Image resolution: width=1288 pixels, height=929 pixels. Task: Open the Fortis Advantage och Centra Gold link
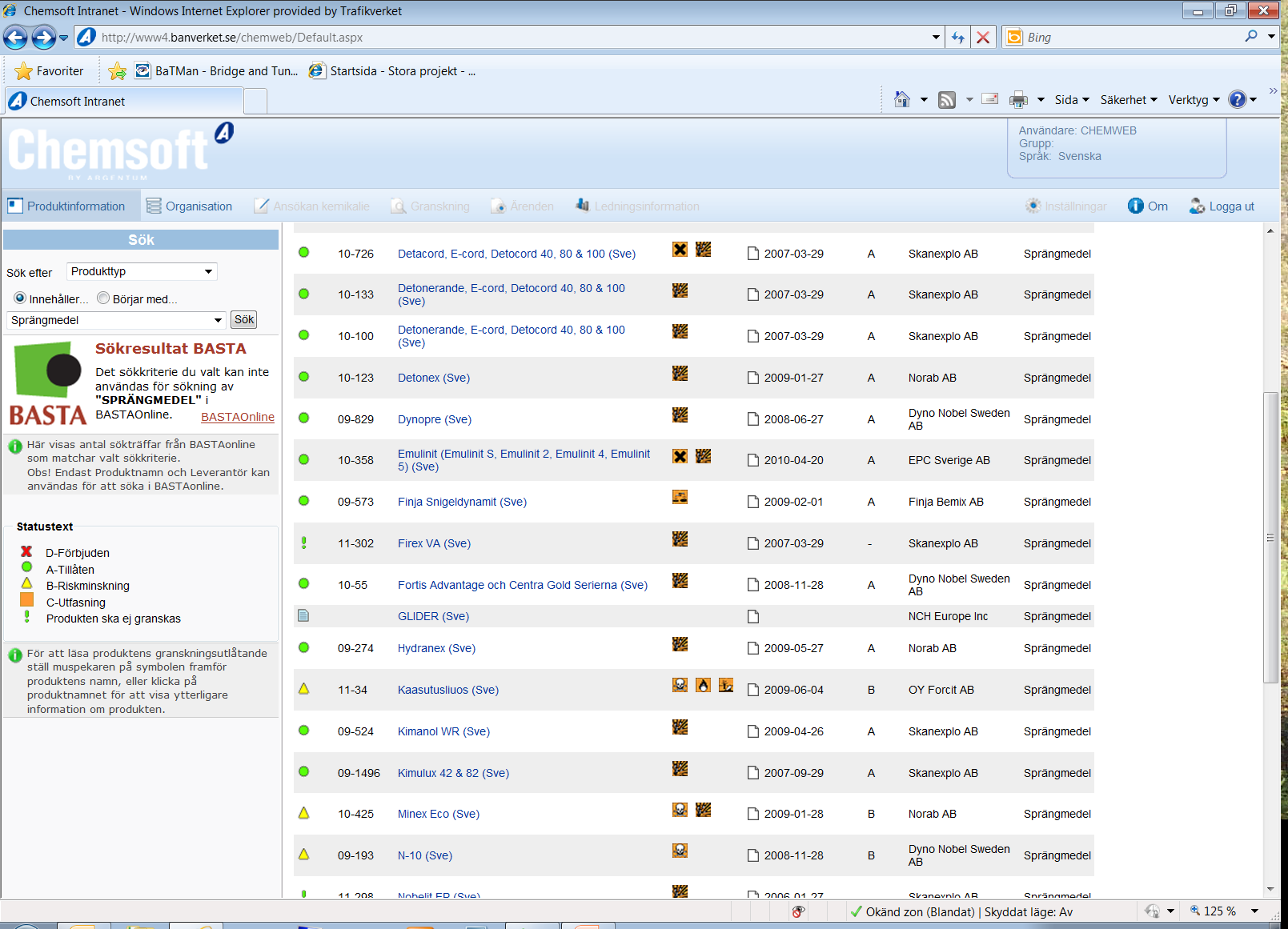coord(523,585)
